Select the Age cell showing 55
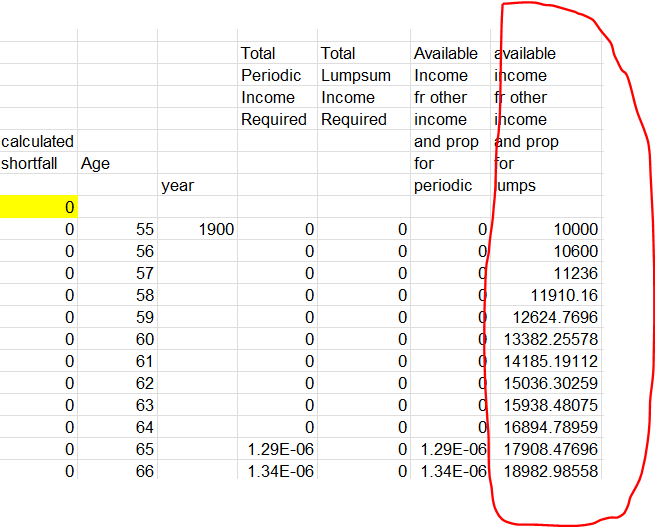655x527 pixels. 117,229
